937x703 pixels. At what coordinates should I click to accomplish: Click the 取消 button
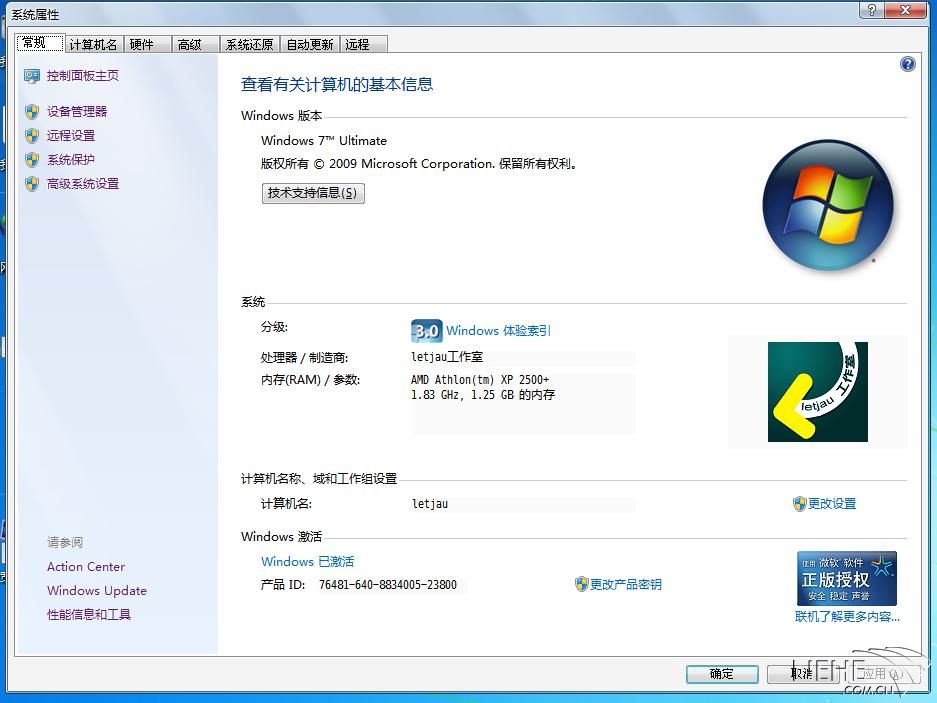tap(803, 674)
